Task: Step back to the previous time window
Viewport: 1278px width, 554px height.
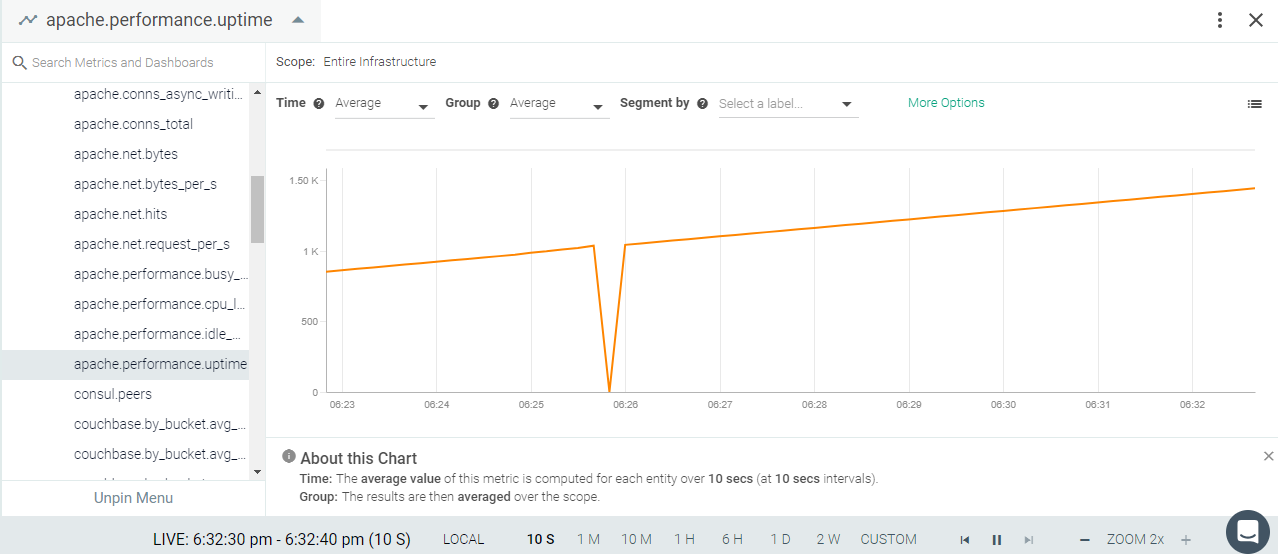Action: click(x=965, y=540)
